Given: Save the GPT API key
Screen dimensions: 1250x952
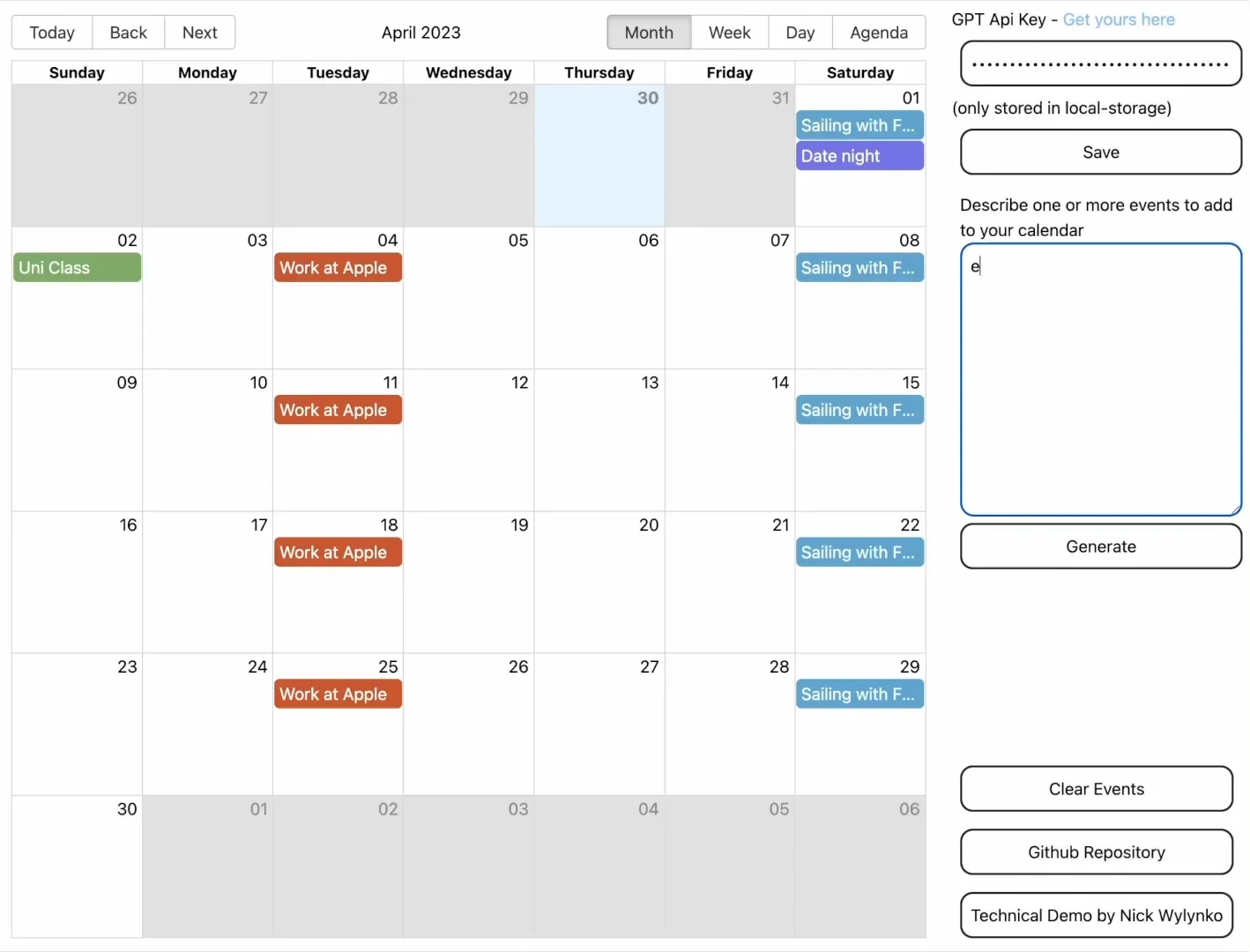Looking at the screenshot, I should (1099, 152).
